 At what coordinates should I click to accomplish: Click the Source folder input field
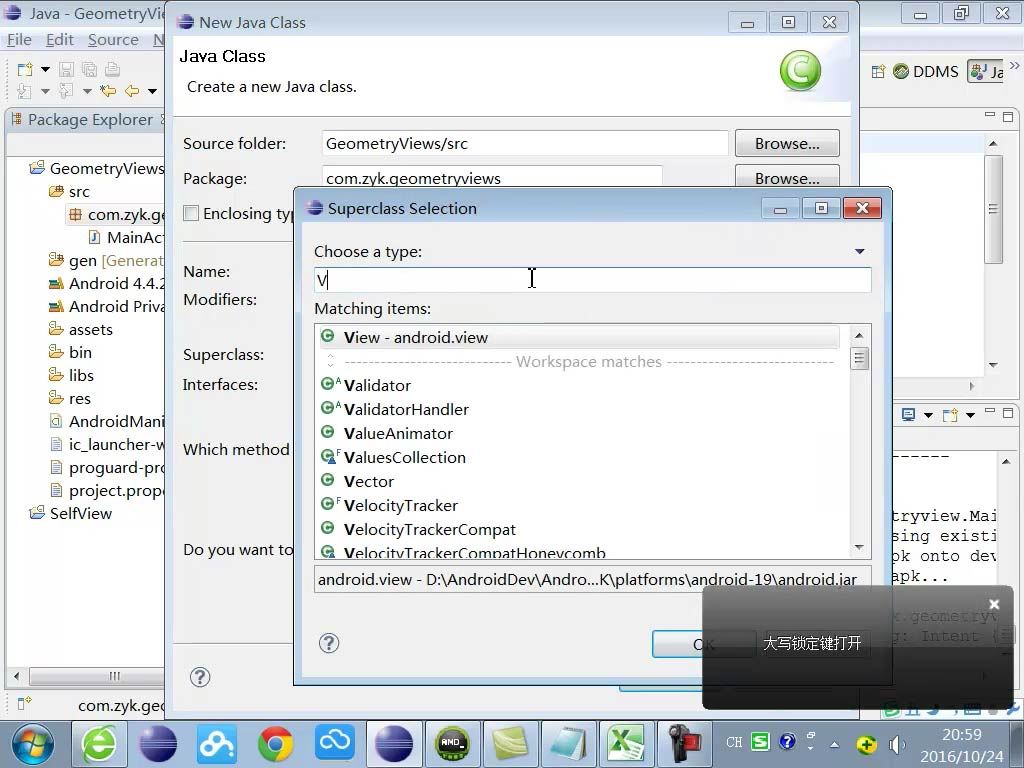pyautogui.click(x=524, y=144)
